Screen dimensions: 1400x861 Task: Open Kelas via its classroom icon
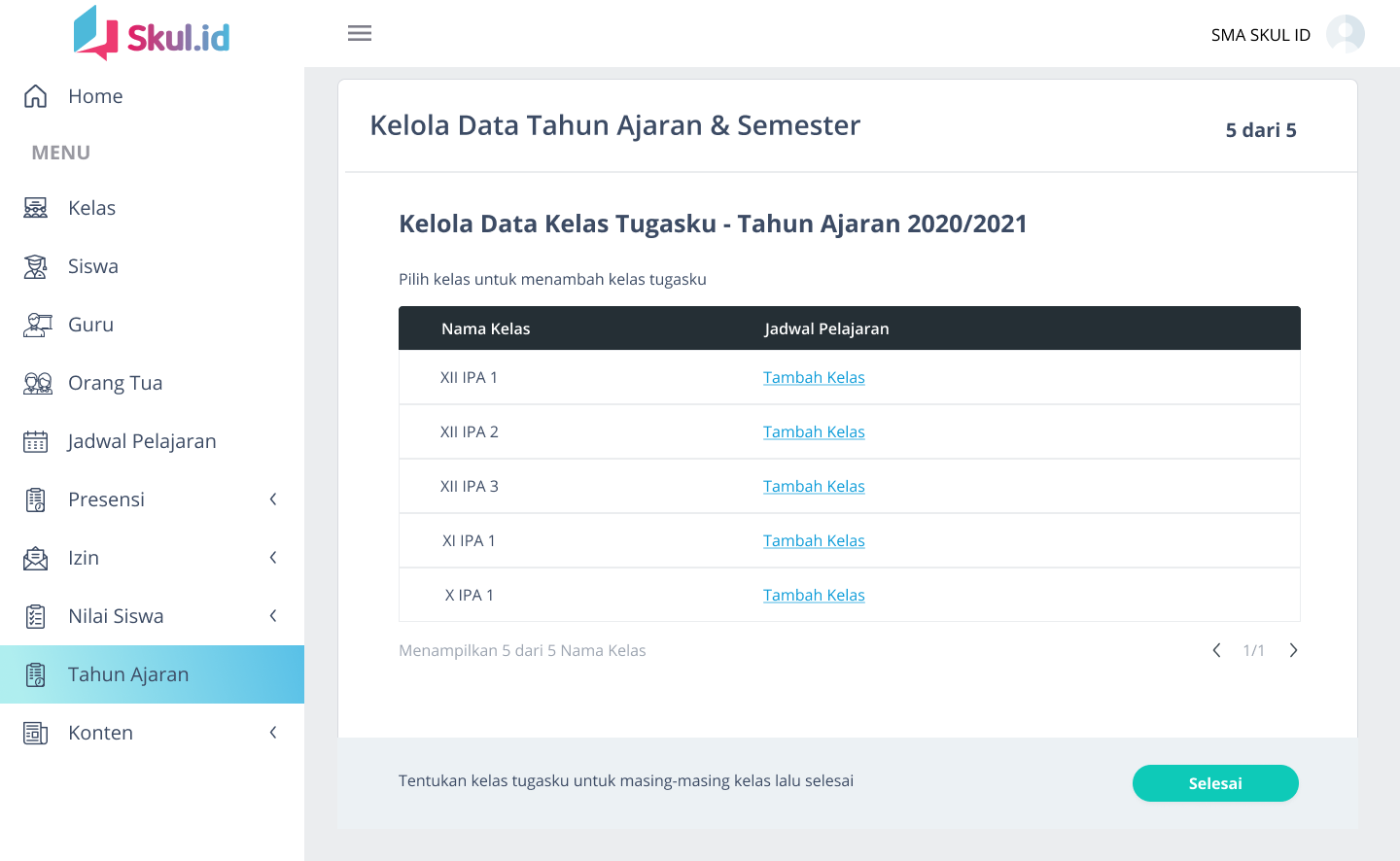[x=36, y=208]
